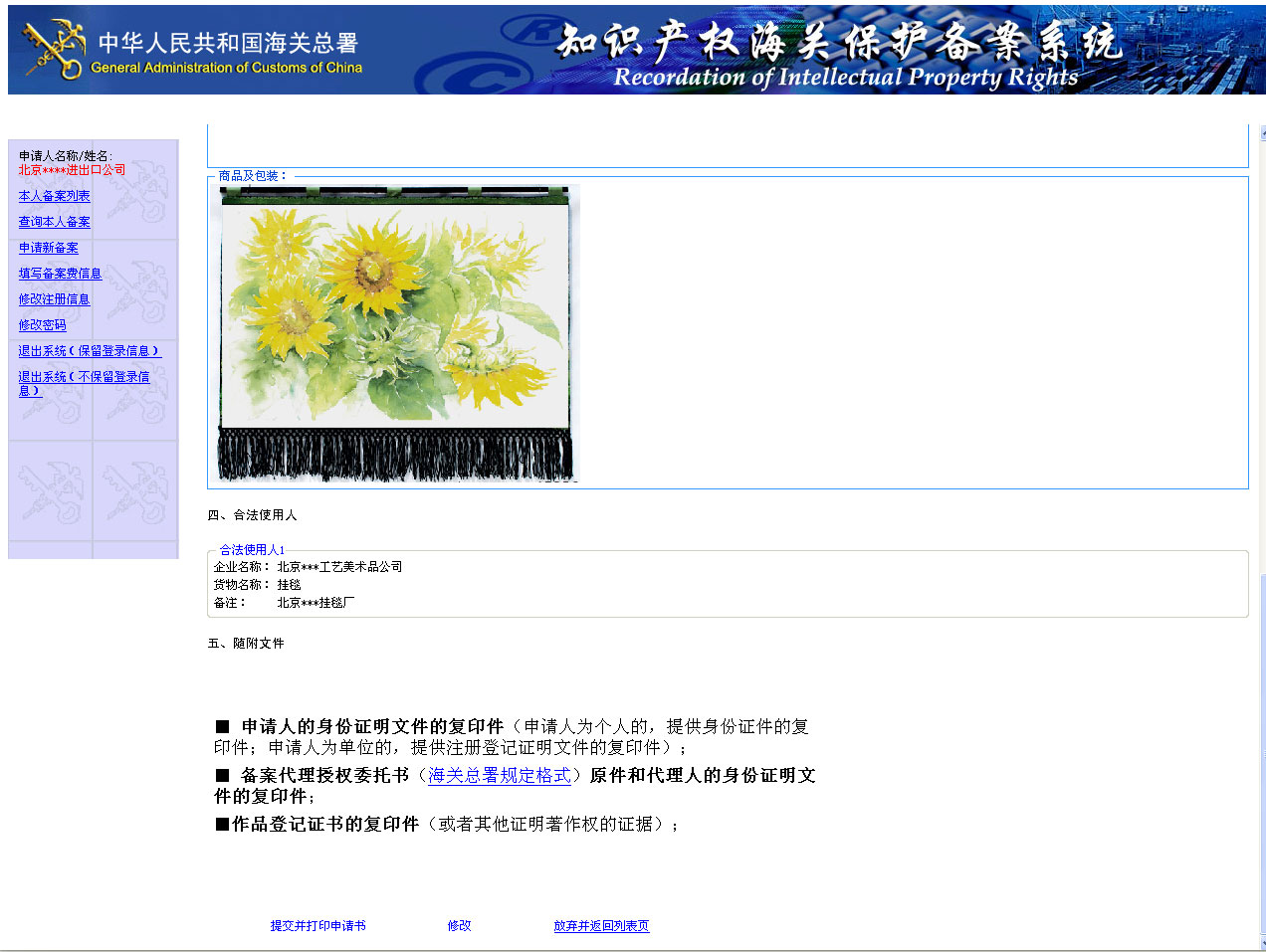Click the 修改 link at the bottom
This screenshot has width=1266, height=952.
tap(459, 926)
